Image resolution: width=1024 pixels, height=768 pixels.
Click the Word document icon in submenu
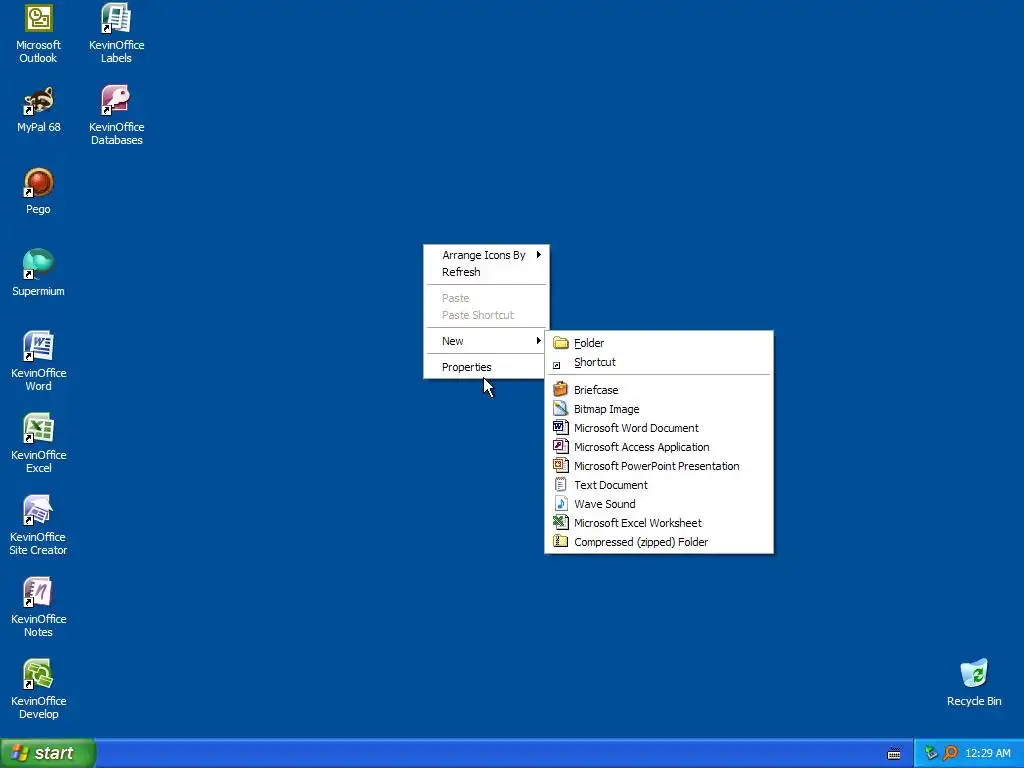coord(560,428)
